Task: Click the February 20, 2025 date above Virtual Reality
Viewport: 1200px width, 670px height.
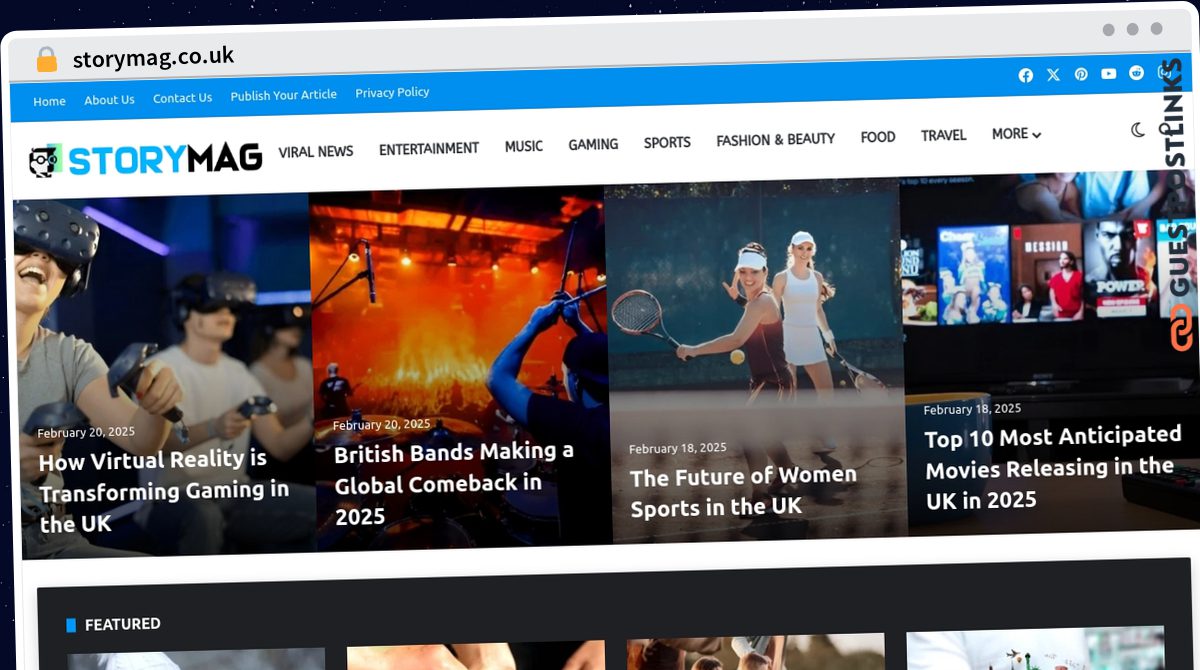Action: (86, 432)
